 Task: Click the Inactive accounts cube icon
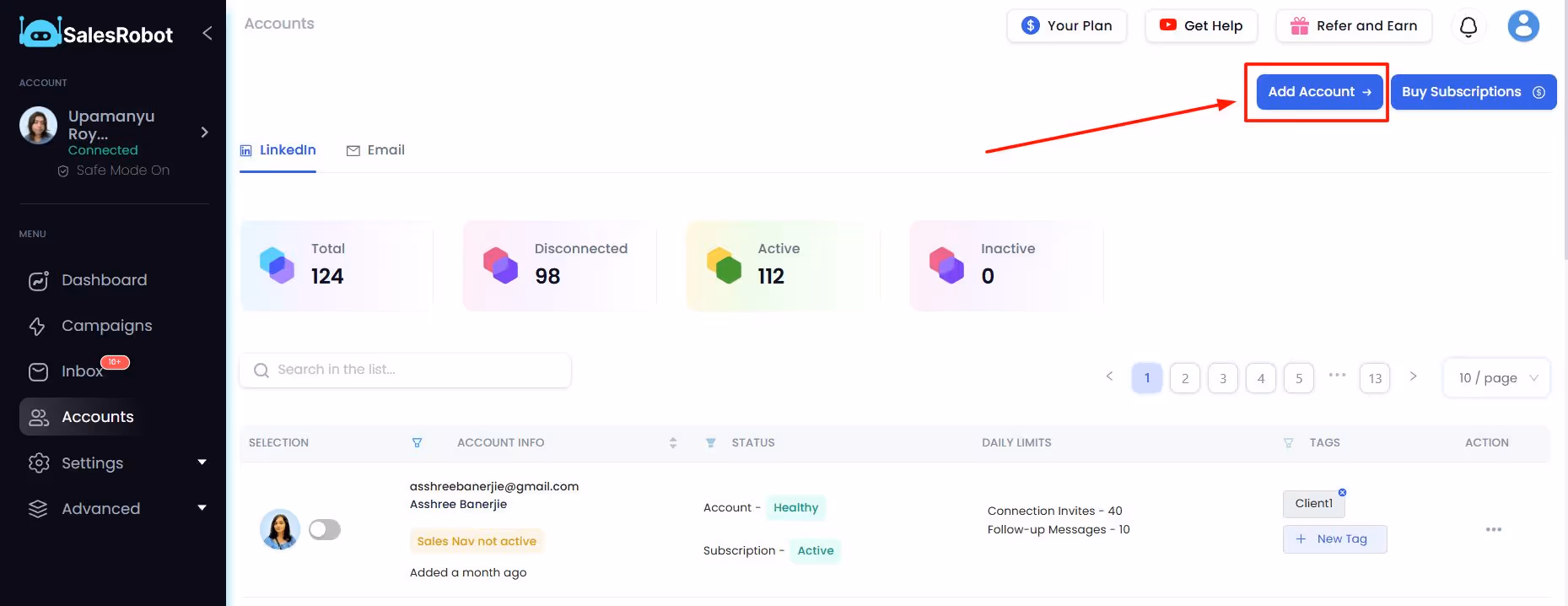pos(946,264)
